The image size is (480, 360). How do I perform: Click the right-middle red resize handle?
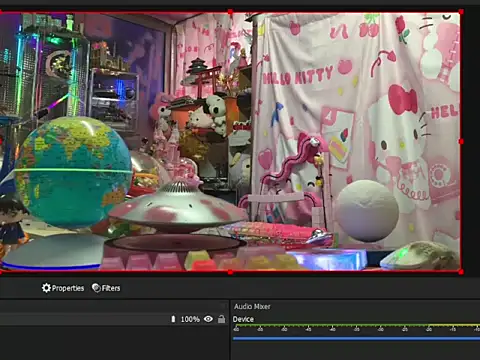click(x=461, y=142)
